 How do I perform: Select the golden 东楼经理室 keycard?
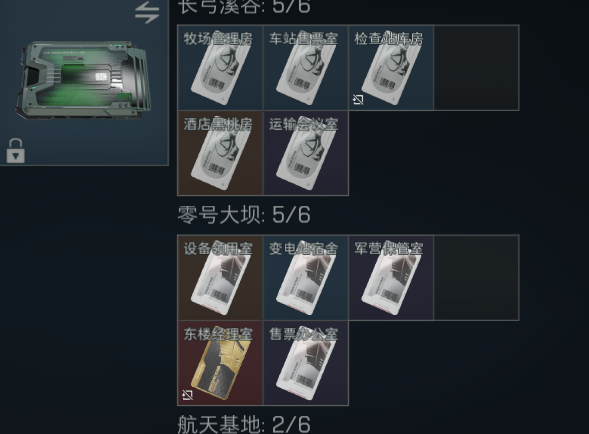point(220,363)
